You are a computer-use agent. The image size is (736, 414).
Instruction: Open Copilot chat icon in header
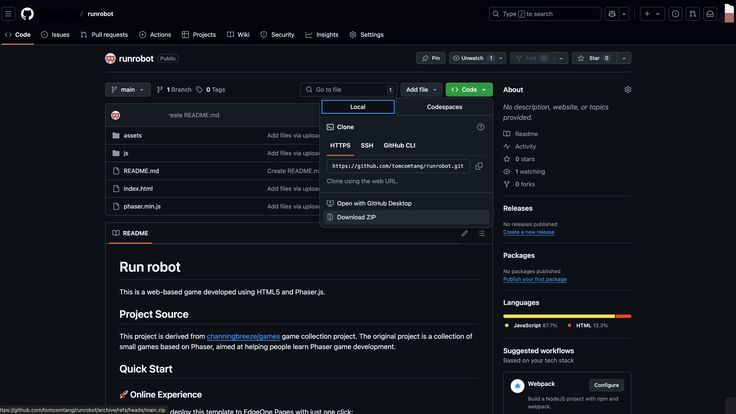[612, 14]
